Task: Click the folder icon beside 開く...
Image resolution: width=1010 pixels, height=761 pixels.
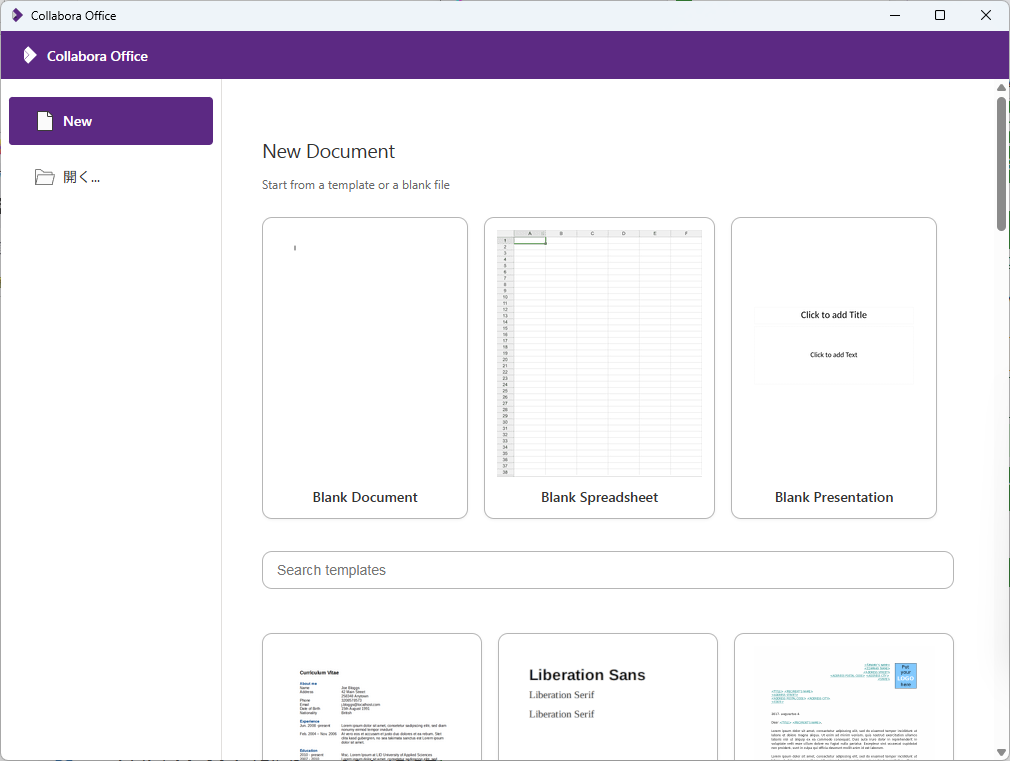Action: 44,177
